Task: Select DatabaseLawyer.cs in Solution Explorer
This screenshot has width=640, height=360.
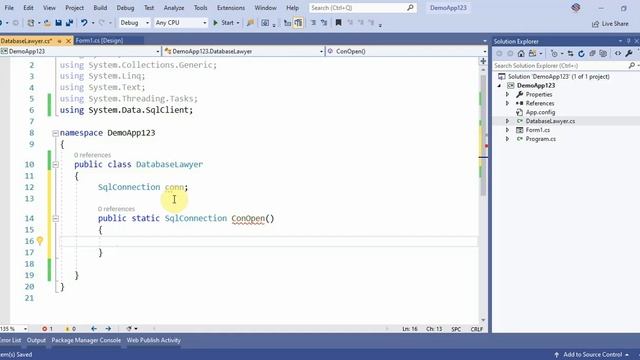Action: tap(550, 121)
